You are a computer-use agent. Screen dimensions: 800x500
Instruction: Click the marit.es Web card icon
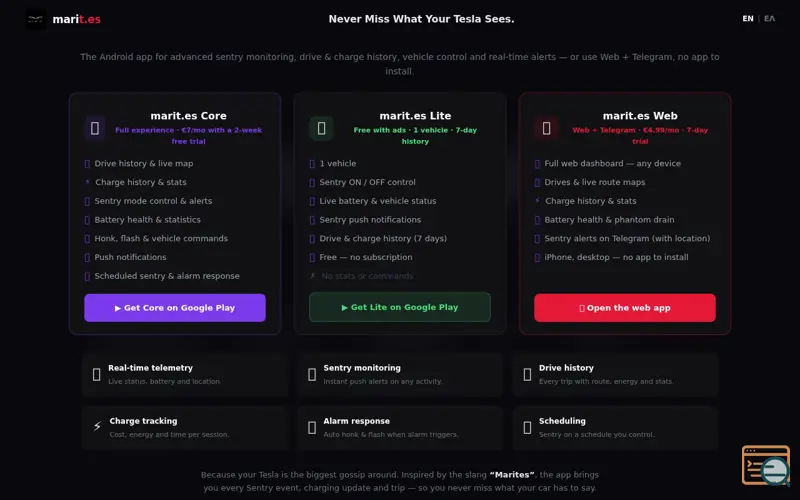[546, 128]
